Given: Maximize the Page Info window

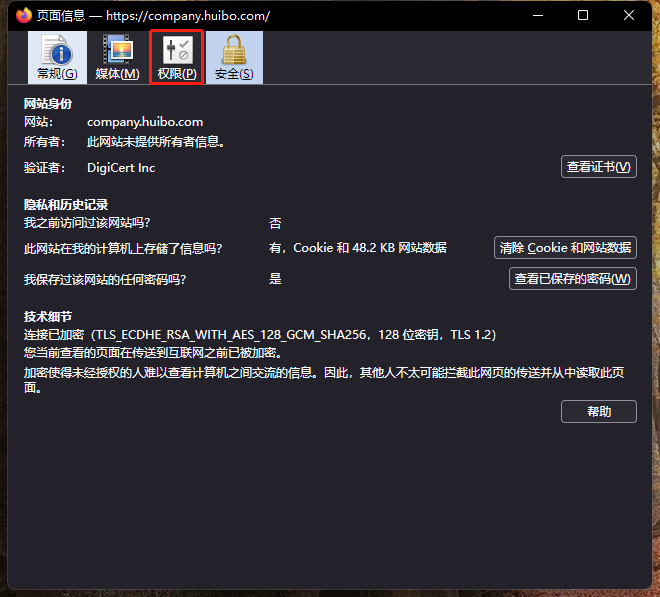Looking at the screenshot, I should pyautogui.click(x=583, y=16).
